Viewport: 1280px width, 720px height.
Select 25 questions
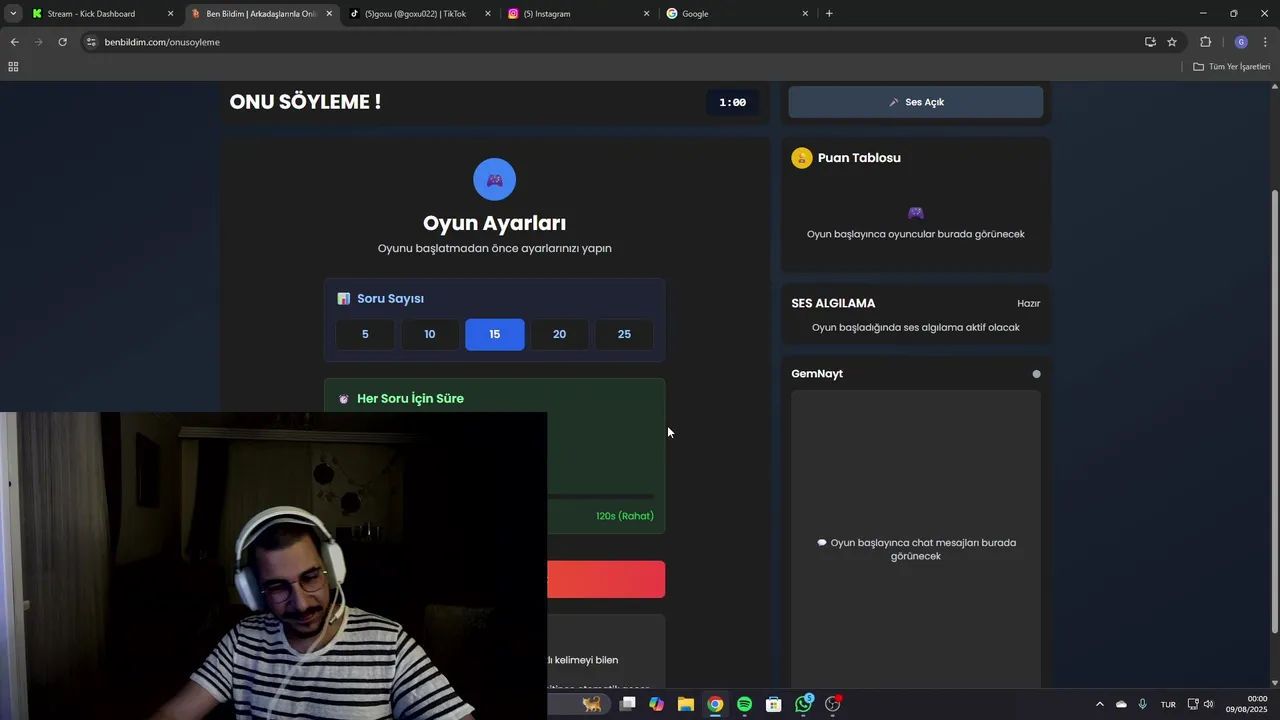pyautogui.click(x=624, y=334)
